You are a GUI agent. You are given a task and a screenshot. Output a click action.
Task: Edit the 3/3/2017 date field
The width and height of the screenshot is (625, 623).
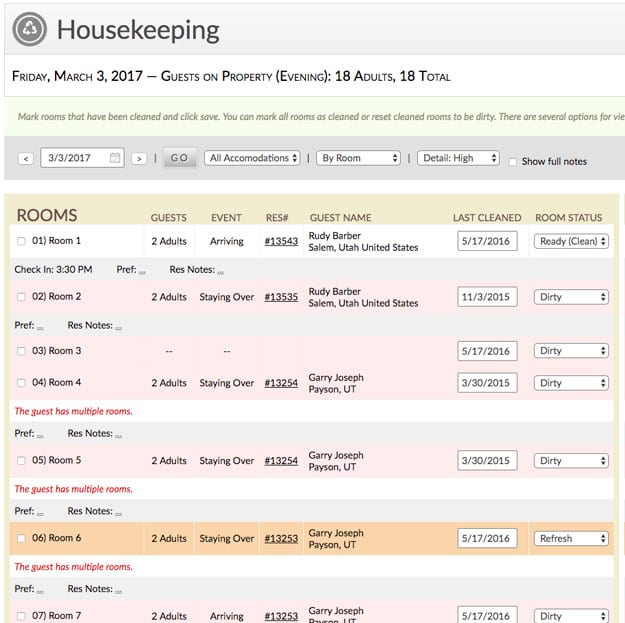tap(82, 158)
